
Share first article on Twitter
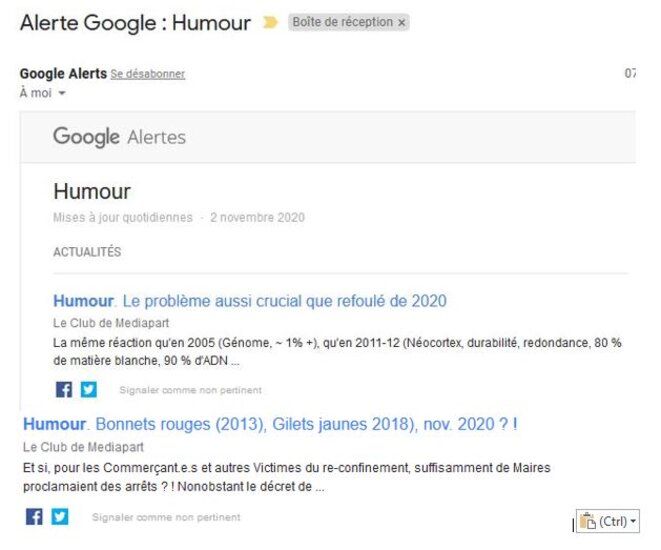point(89,389)
